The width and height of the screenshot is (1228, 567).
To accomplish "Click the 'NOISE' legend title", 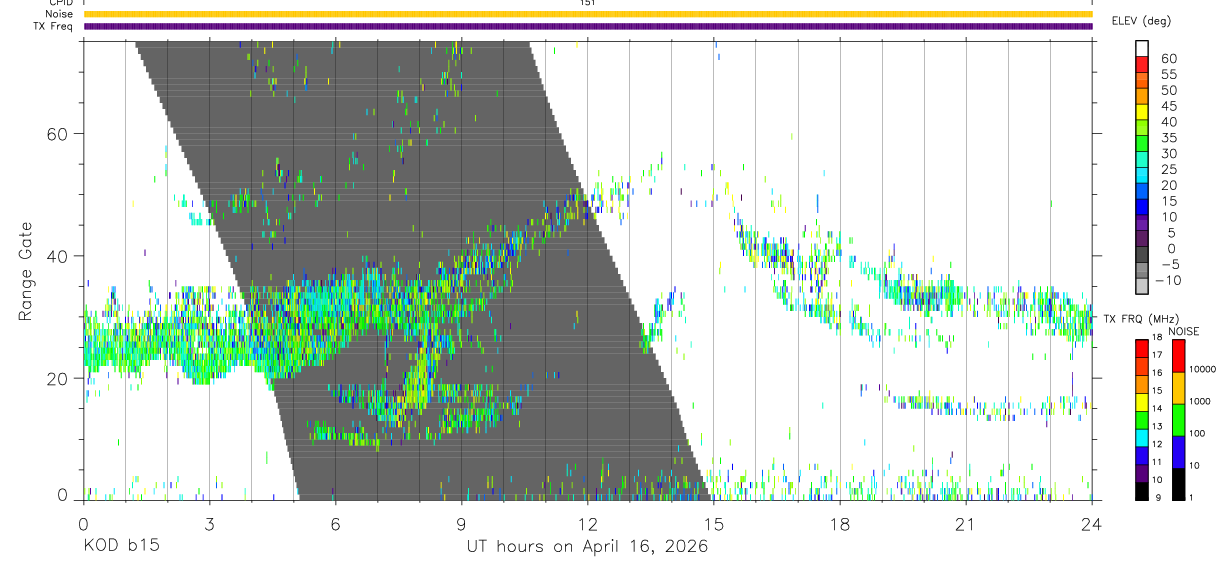I will tap(1183, 331).
